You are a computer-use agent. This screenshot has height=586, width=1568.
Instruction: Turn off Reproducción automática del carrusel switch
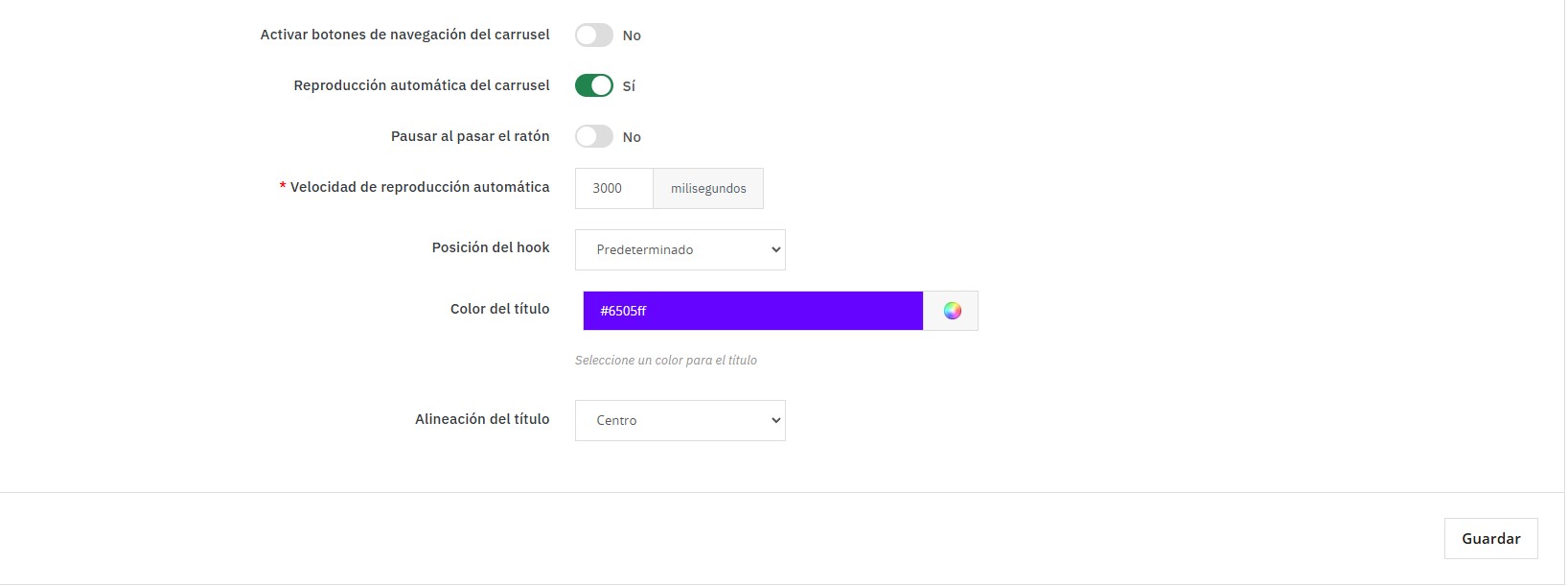(594, 86)
